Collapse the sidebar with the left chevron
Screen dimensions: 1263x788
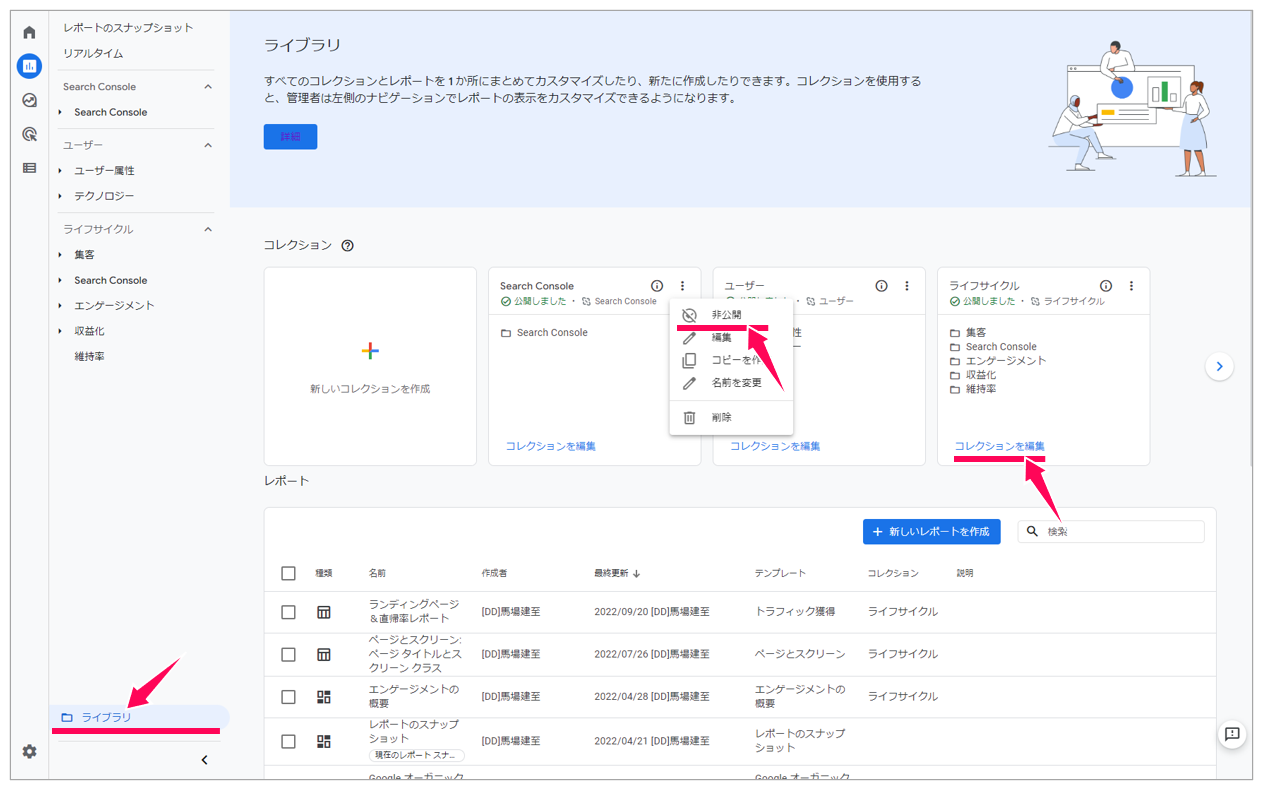tap(204, 760)
